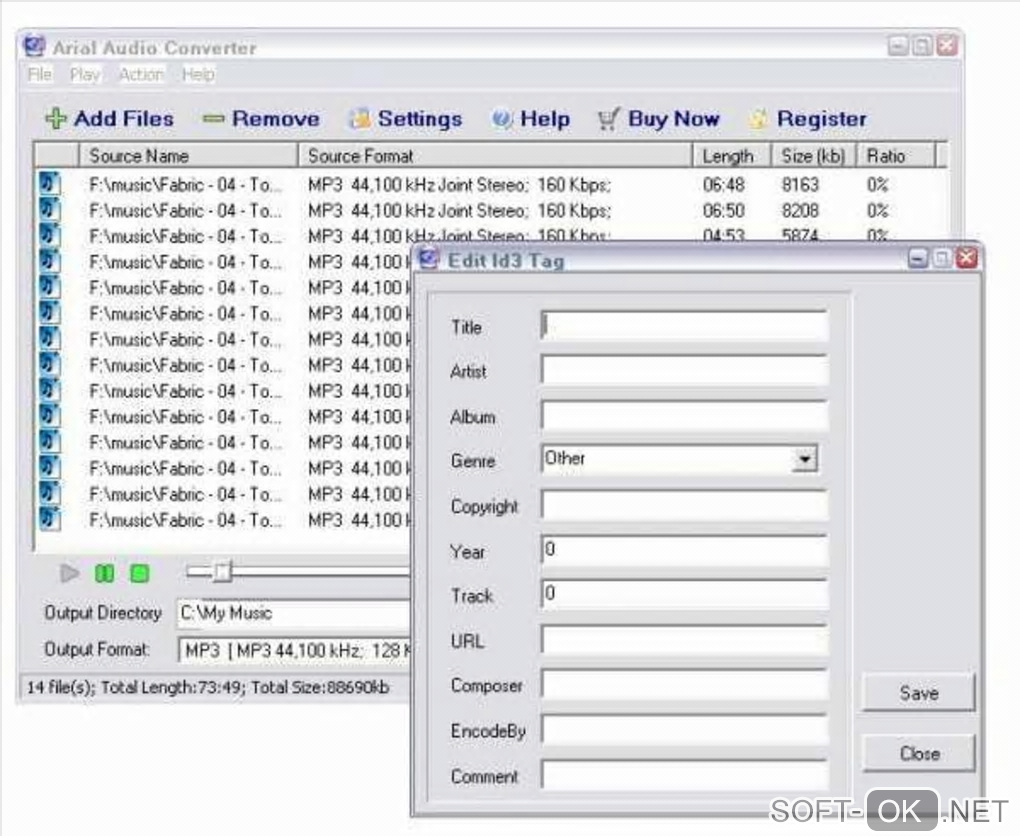
Task: Select the file row with length 06:48
Action: pos(490,185)
